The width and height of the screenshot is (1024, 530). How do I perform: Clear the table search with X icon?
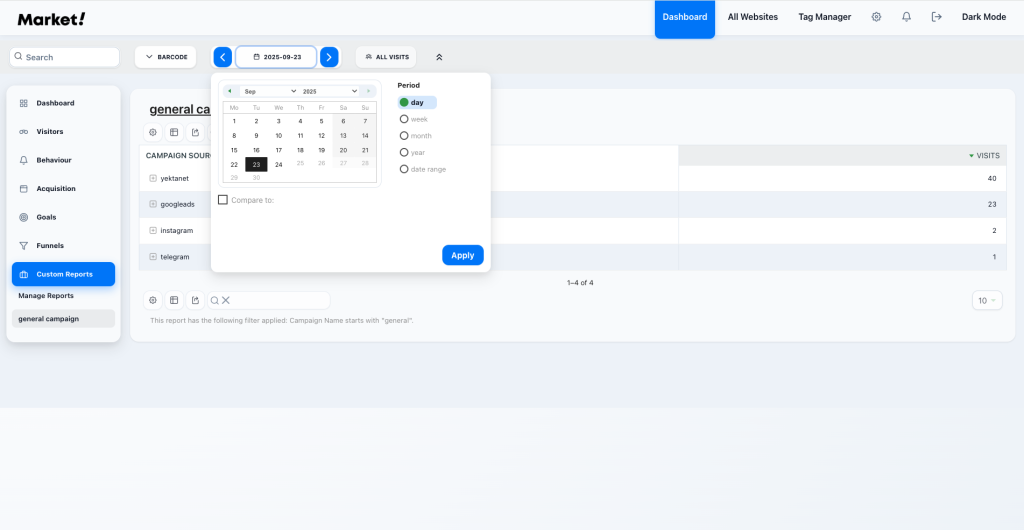[x=226, y=300]
